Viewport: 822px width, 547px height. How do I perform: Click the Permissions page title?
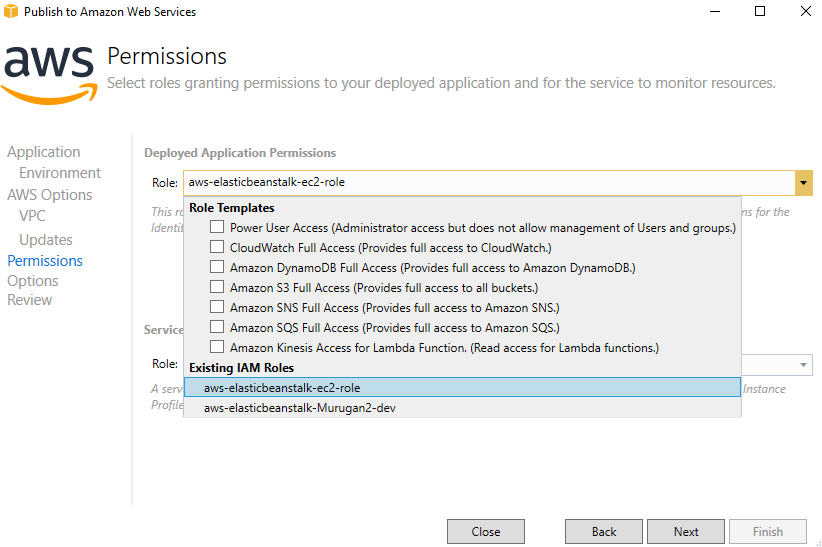pos(167,56)
